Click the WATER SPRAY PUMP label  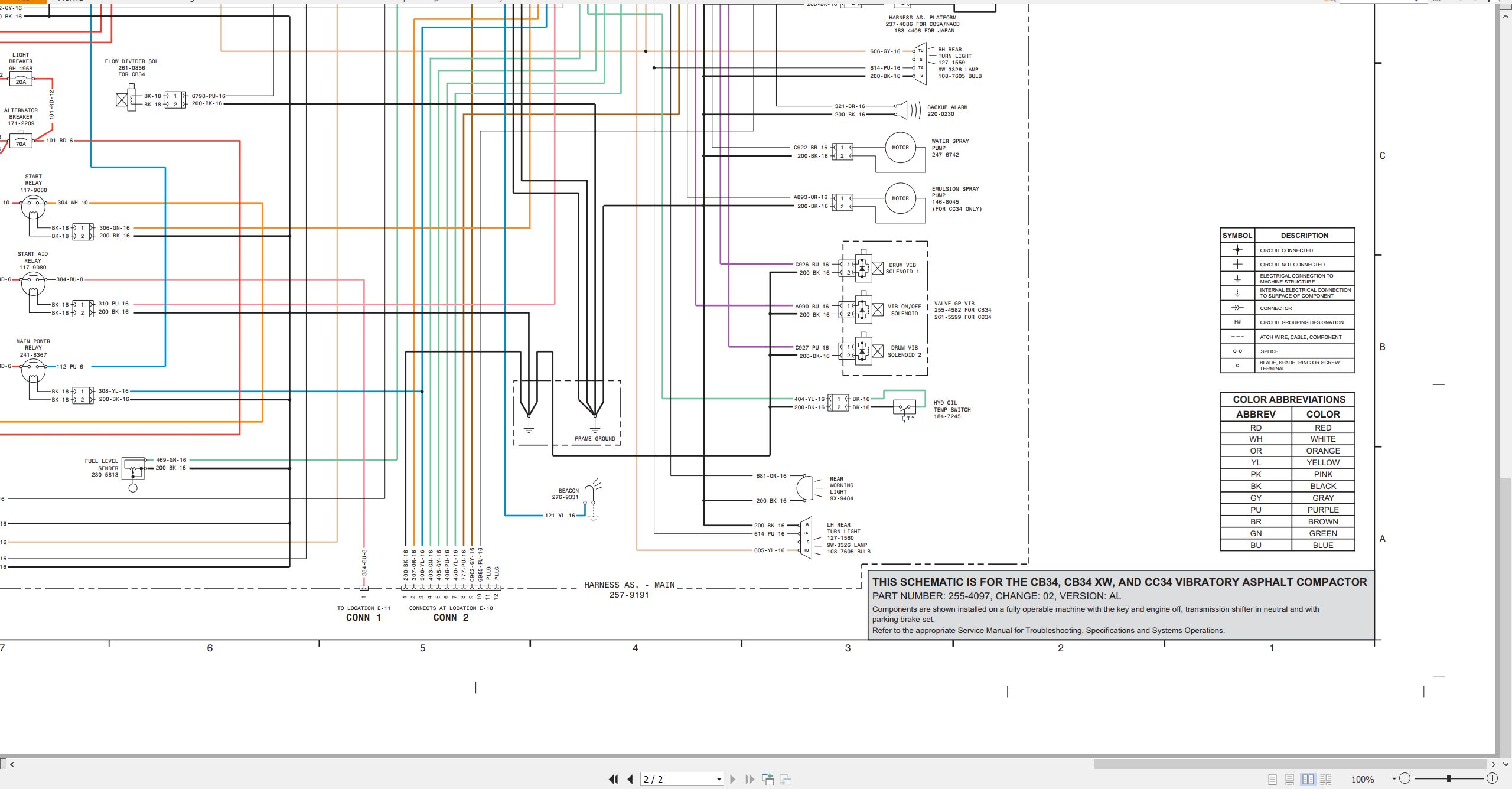(950, 144)
